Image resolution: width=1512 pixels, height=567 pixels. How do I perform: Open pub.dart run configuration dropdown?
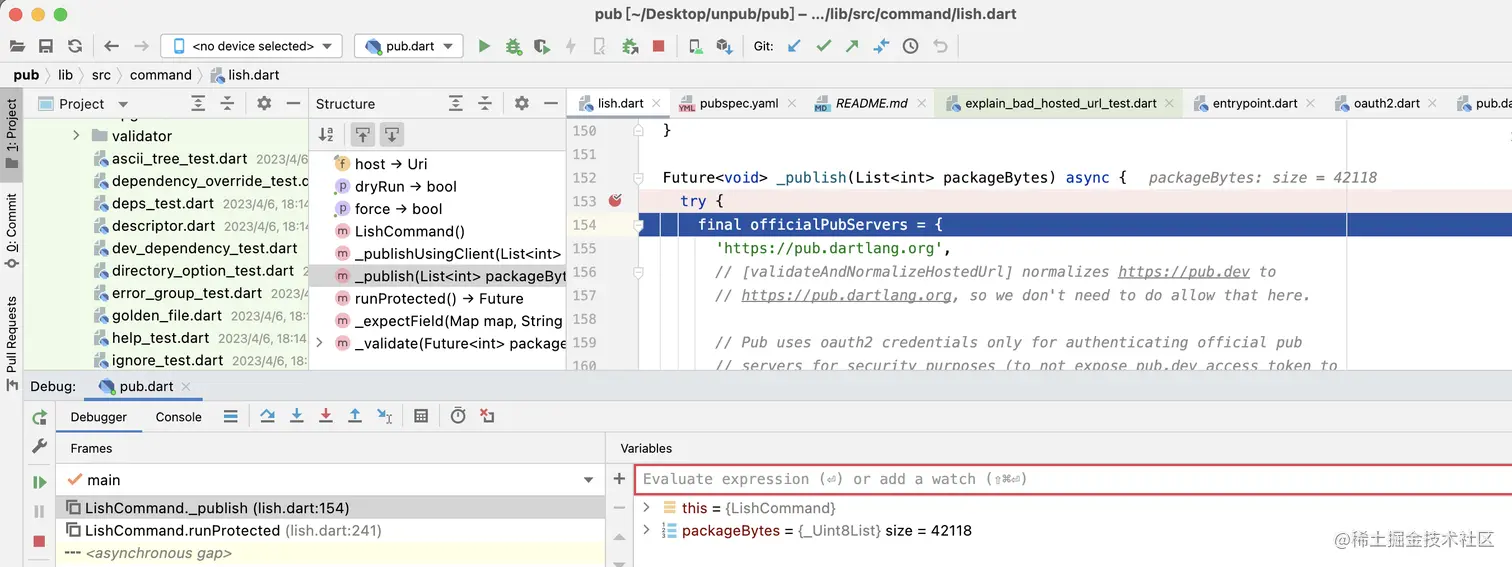click(x=408, y=46)
